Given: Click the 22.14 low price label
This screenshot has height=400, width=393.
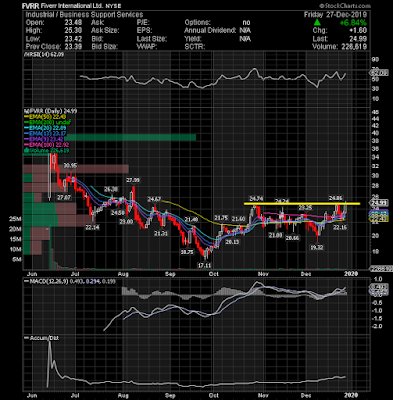Looking at the screenshot, I should [x=92, y=227].
